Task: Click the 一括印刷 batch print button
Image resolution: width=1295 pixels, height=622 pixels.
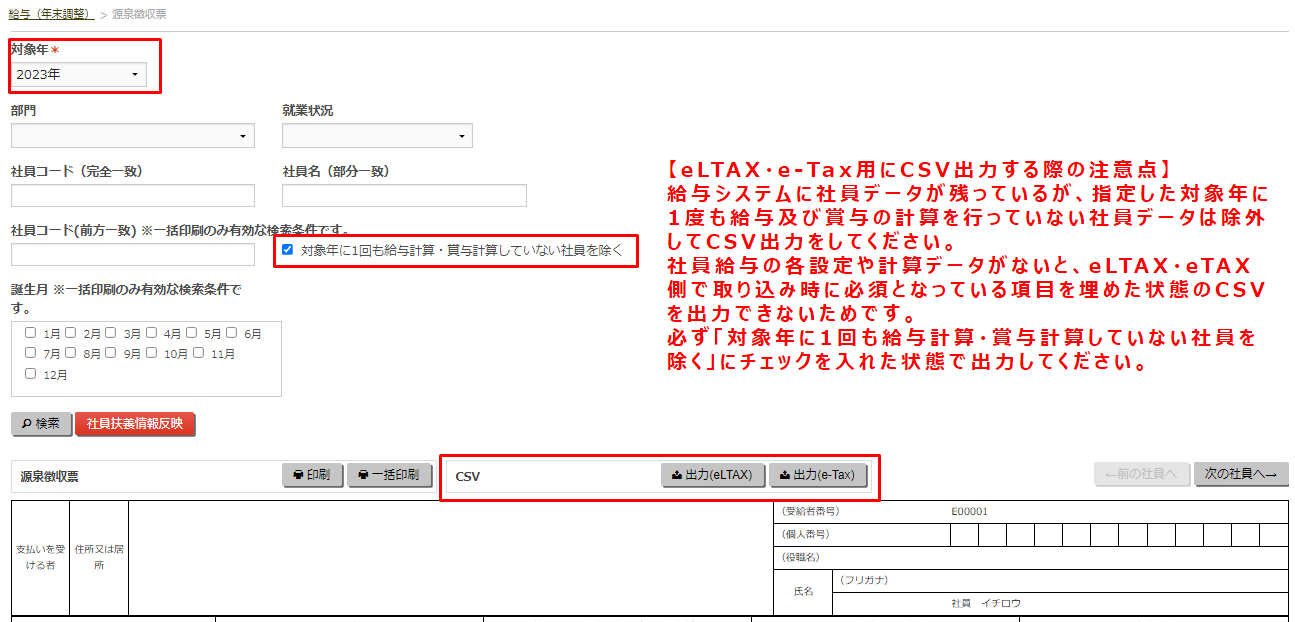Action: coord(389,475)
